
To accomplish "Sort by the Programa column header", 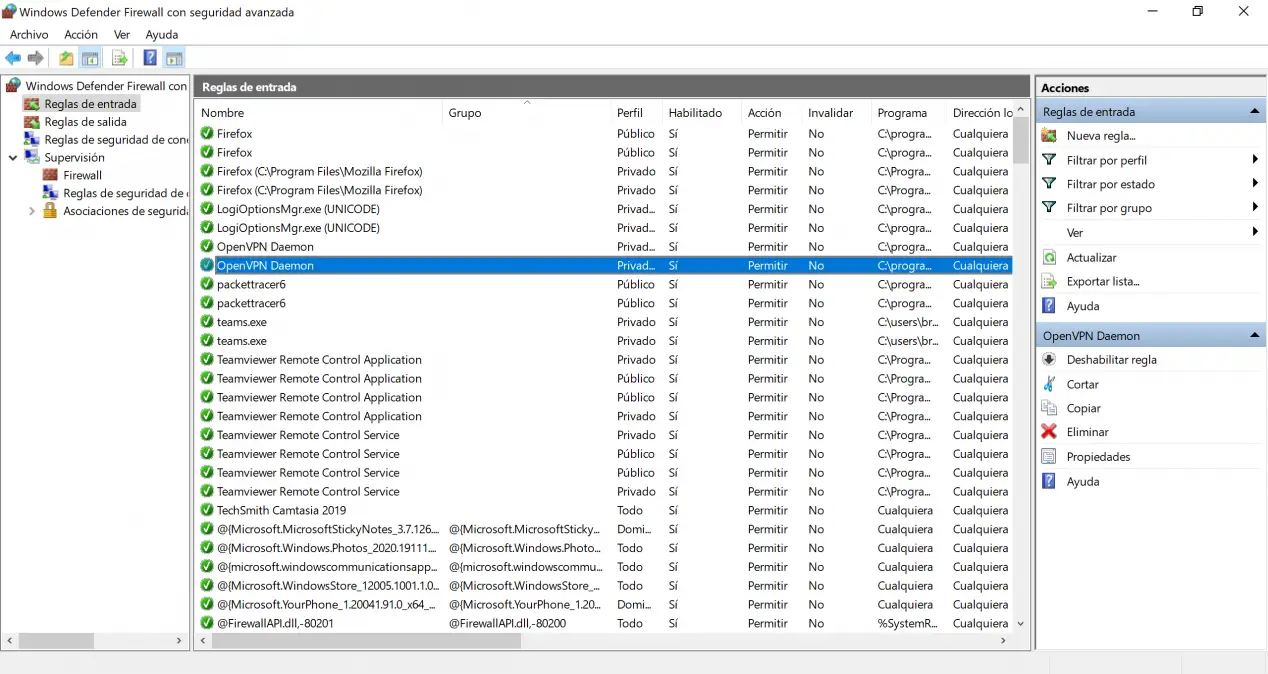I will pyautogui.click(x=908, y=113).
